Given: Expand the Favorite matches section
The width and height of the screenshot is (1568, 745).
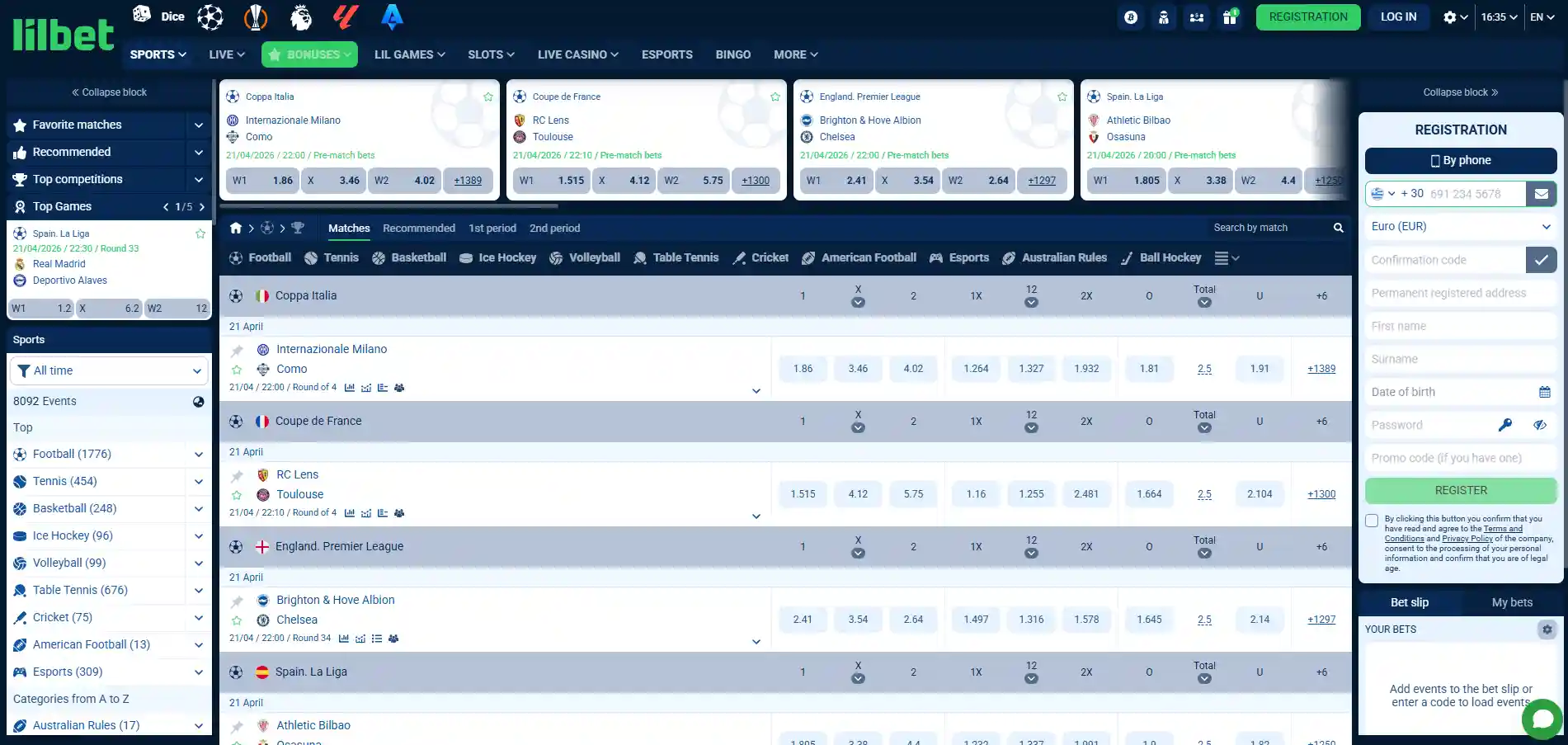Looking at the screenshot, I should 199,125.
